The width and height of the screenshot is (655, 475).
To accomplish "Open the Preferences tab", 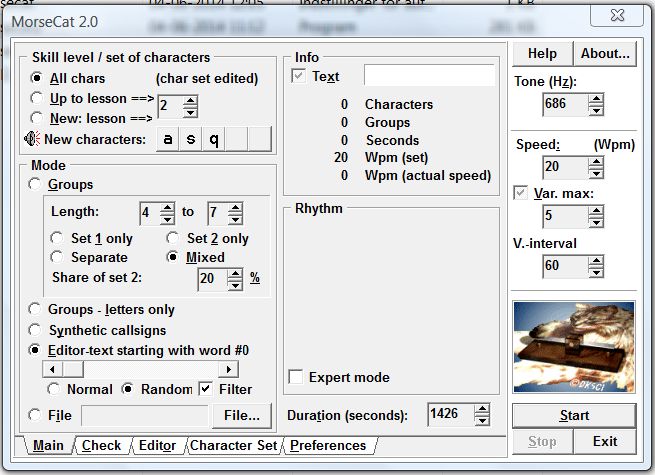I will click(328, 445).
